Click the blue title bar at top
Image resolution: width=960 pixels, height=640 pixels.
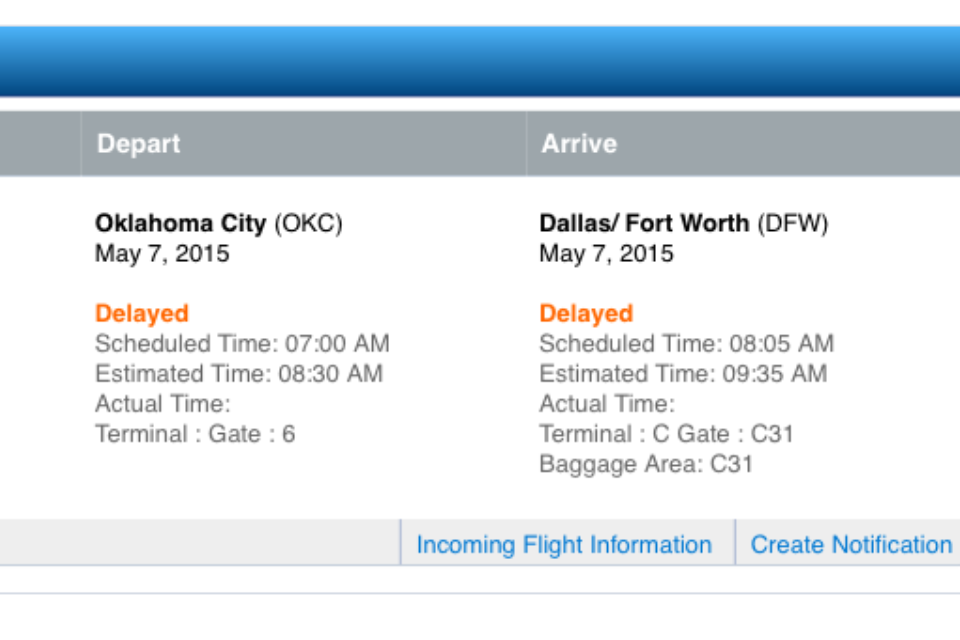(x=480, y=60)
